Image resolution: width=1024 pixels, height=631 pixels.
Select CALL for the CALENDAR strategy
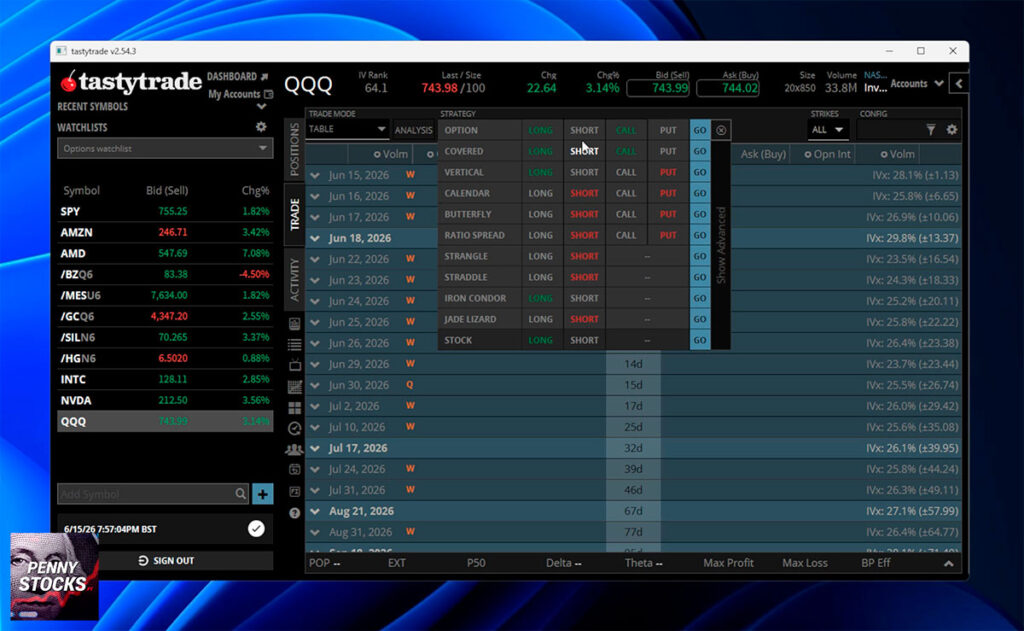626,193
